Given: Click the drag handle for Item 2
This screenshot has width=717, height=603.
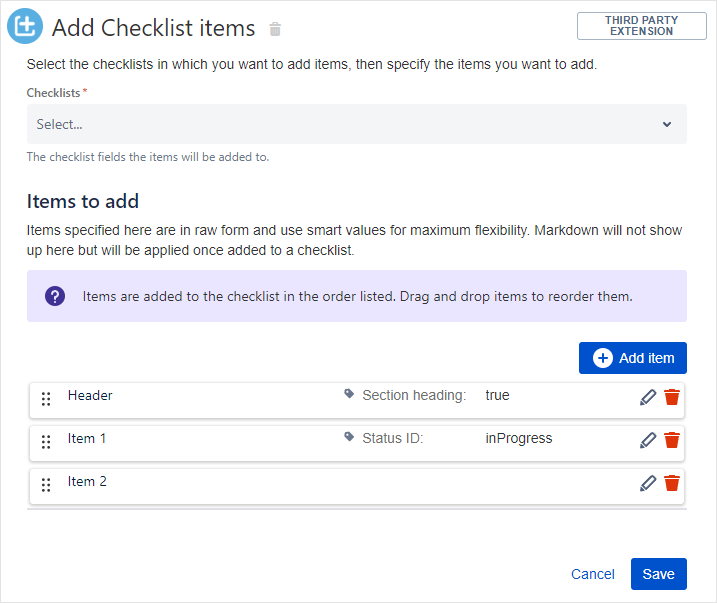Looking at the screenshot, I should point(46,485).
